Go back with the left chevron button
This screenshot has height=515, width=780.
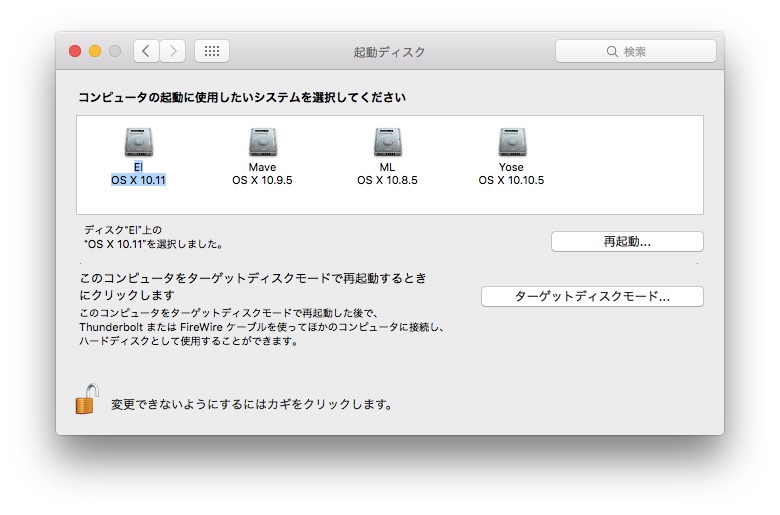tap(146, 51)
